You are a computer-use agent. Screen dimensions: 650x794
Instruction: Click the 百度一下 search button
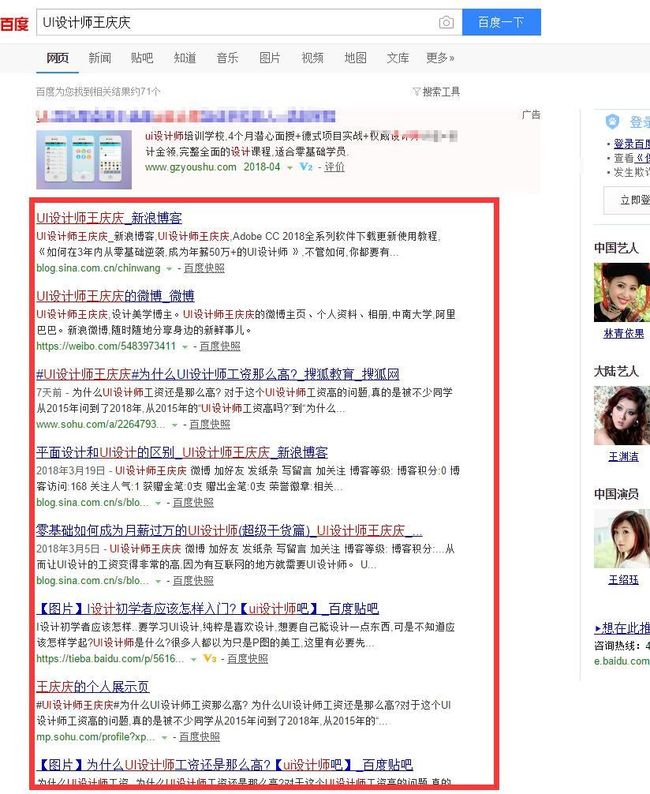pos(501,22)
